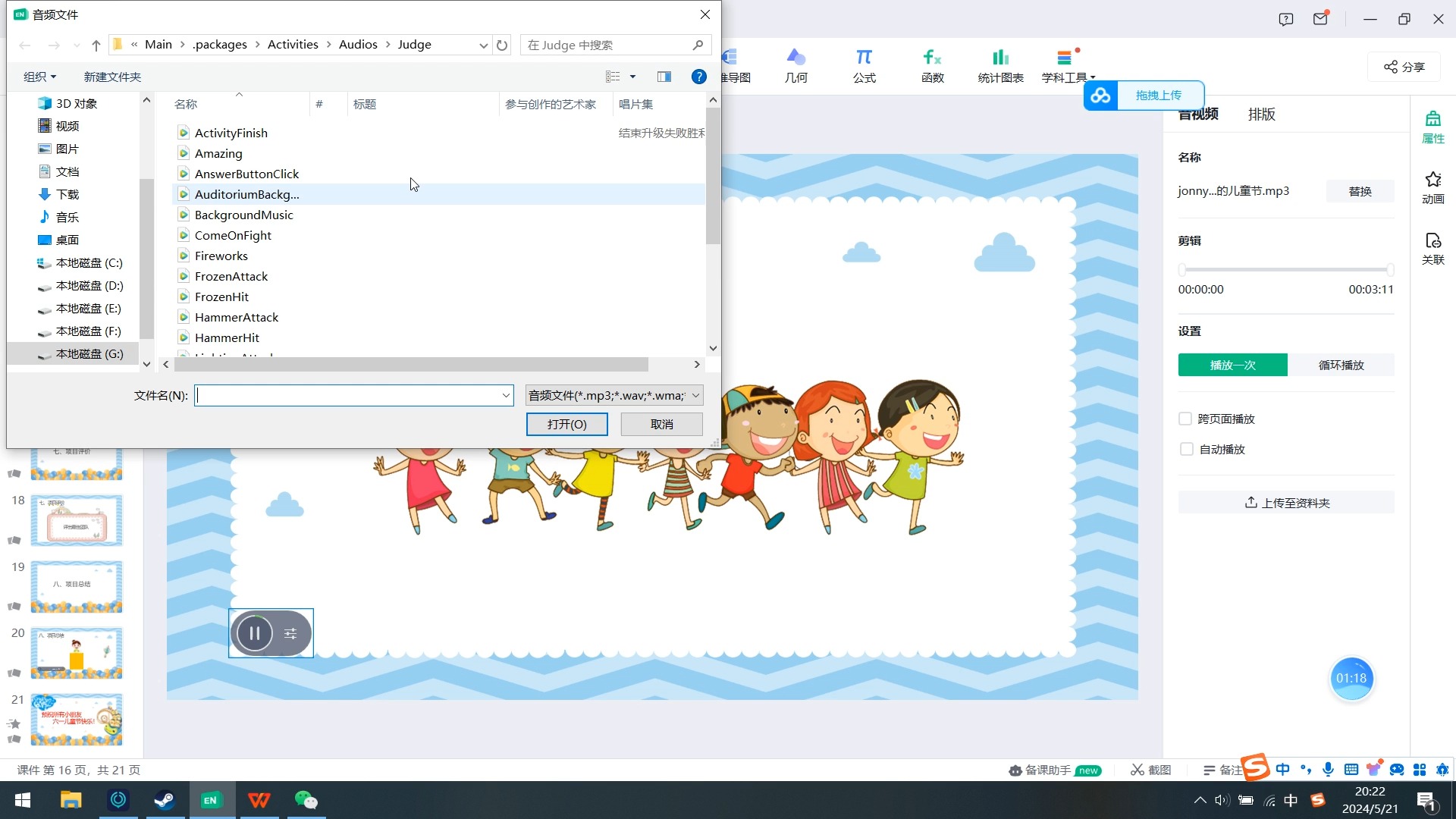
Task: Select the Fireworks audio file
Action: 221,256
